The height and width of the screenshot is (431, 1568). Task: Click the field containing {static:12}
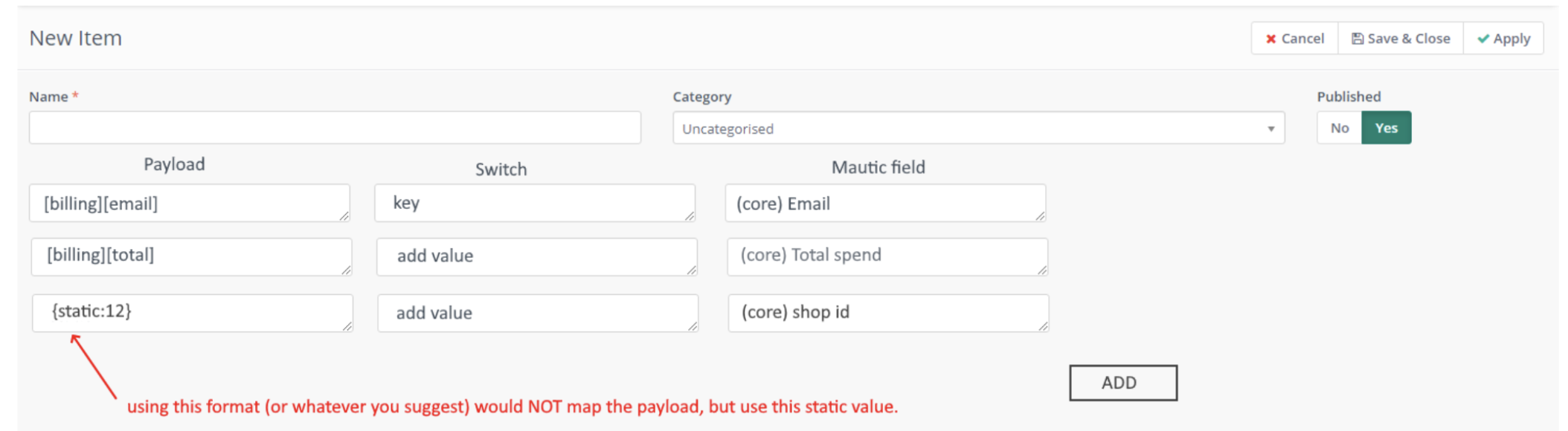tap(193, 313)
